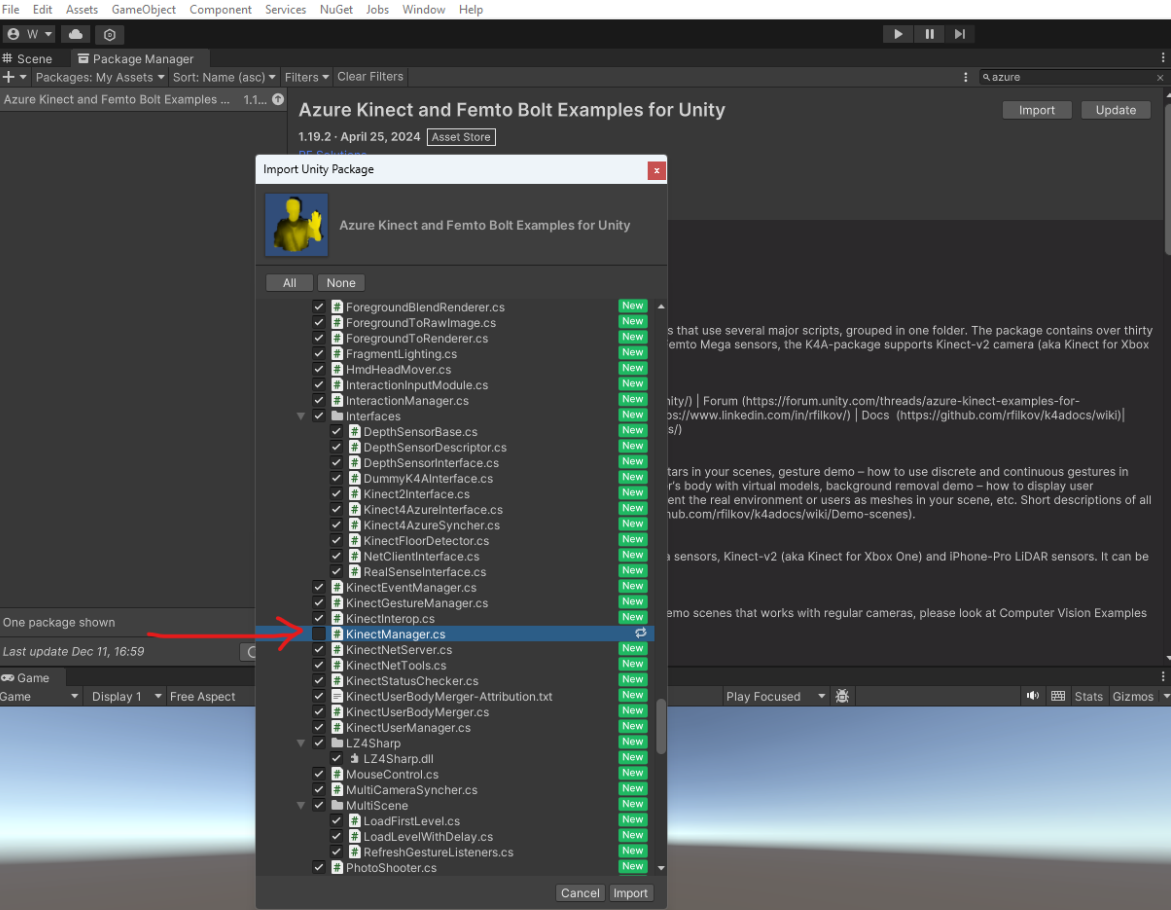Image resolution: width=1171 pixels, height=910 pixels.
Task: Click the Game panel kebab menu
Action: (1163, 676)
